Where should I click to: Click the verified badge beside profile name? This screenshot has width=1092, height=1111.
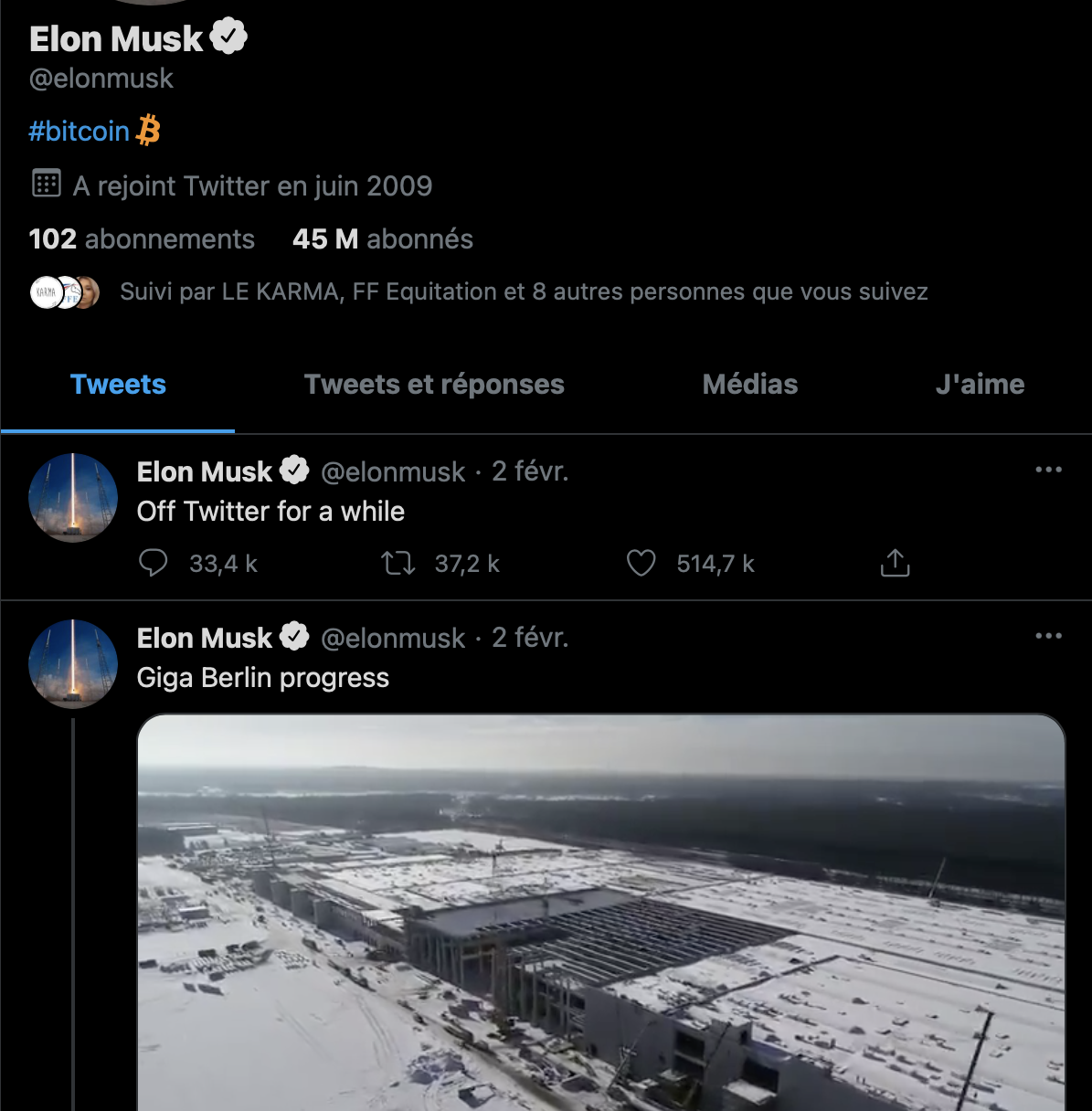(228, 37)
